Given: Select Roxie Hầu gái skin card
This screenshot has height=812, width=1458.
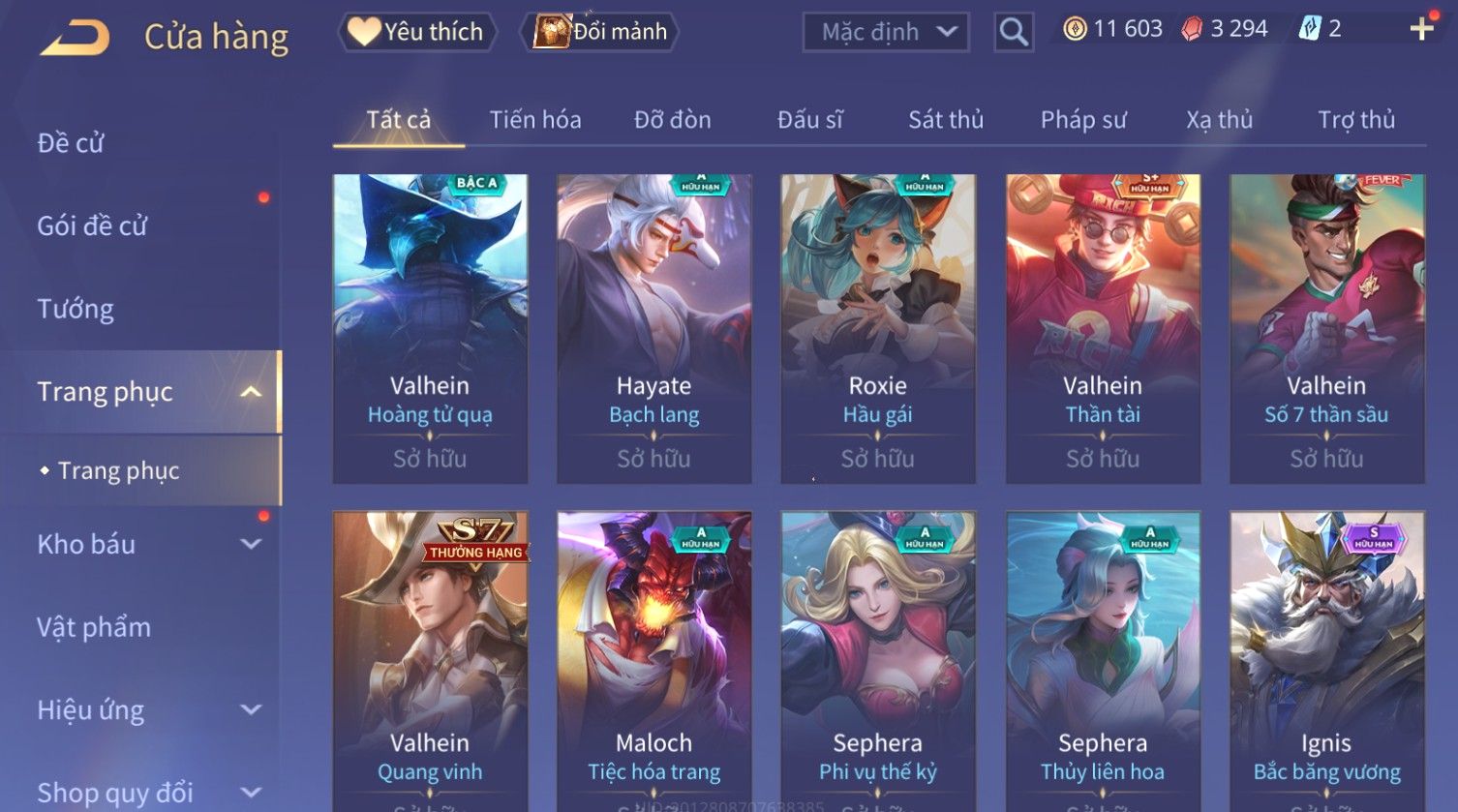Looking at the screenshot, I should [x=878, y=329].
